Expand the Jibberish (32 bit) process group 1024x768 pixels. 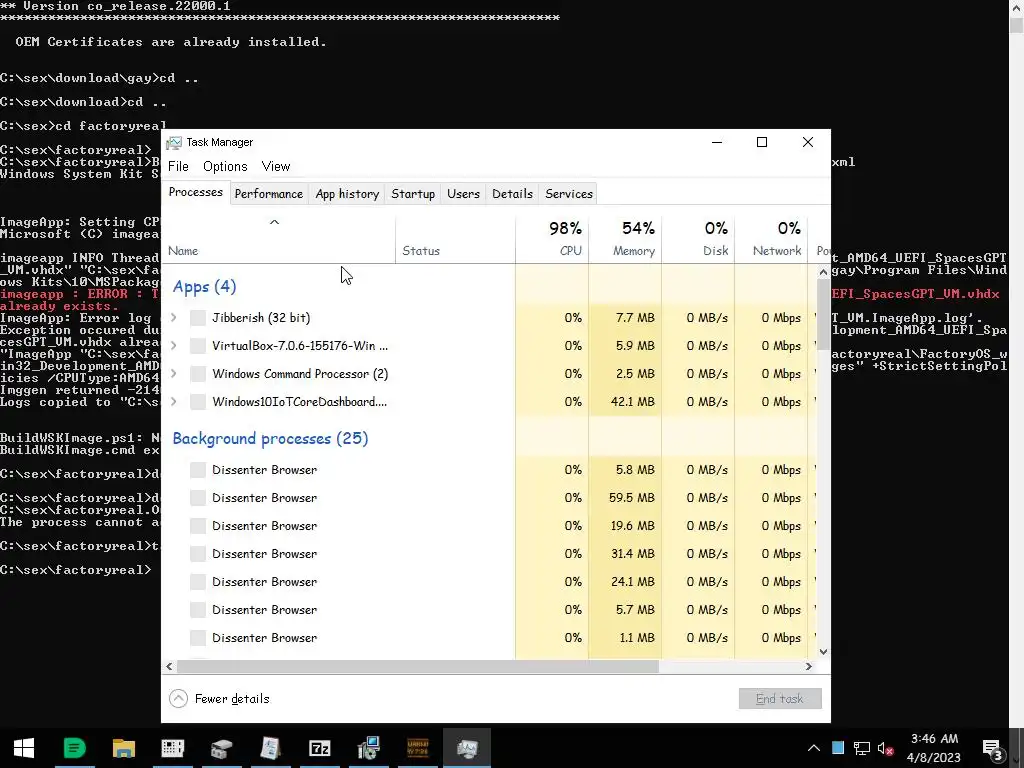(174, 318)
